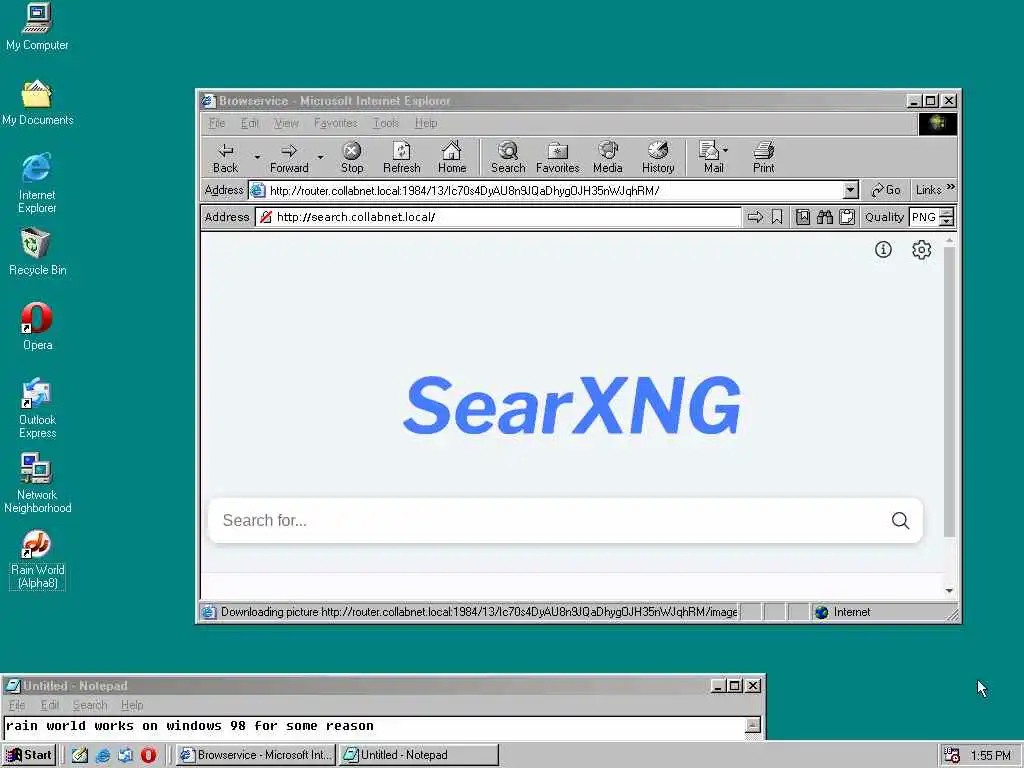Image resolution: width=1024 pixels, height=768 pixels.
Task: Open the File menu in Internet Explorer
Action: tap(217, 123)
